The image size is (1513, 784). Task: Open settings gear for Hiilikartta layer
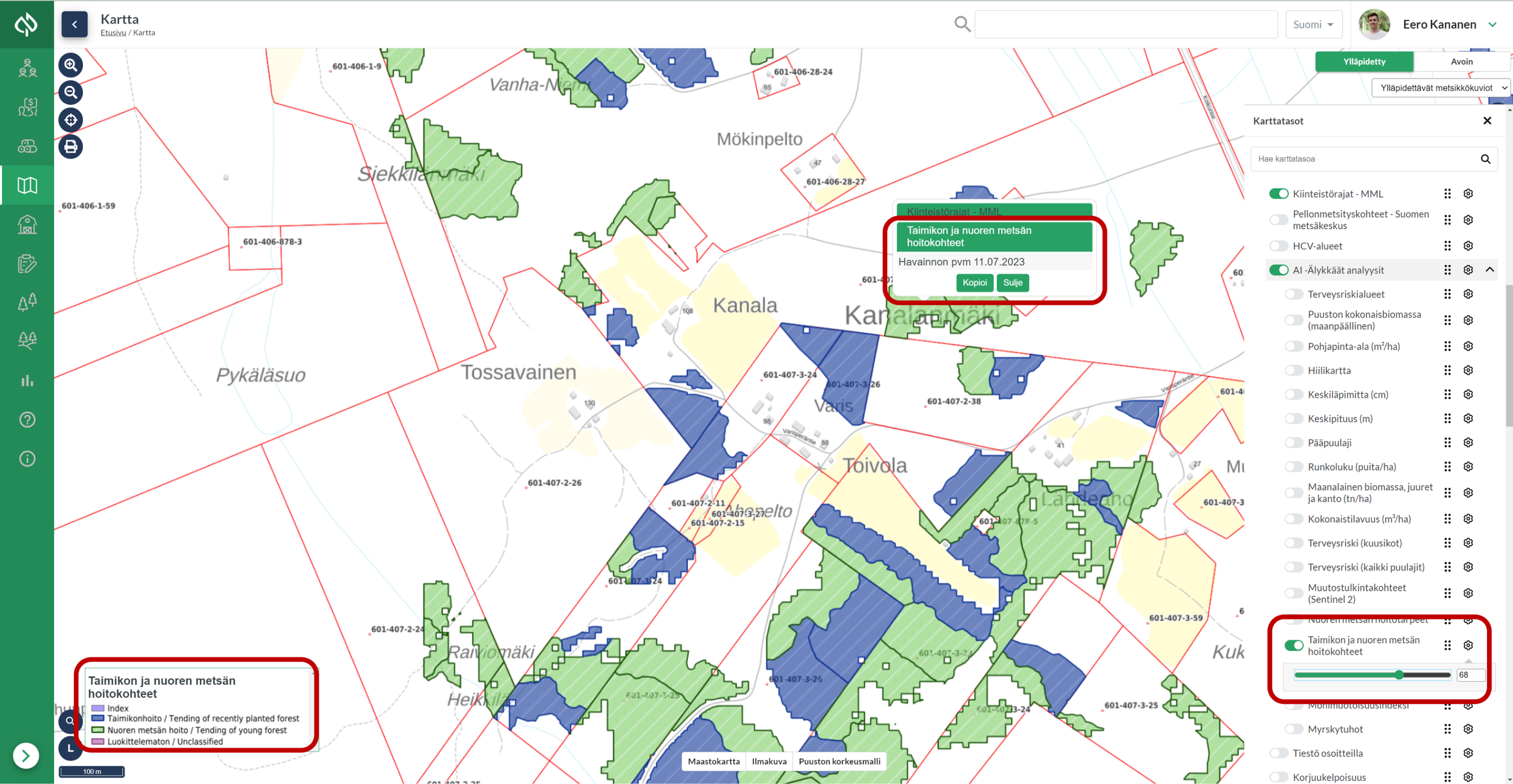coord(1468,370)
